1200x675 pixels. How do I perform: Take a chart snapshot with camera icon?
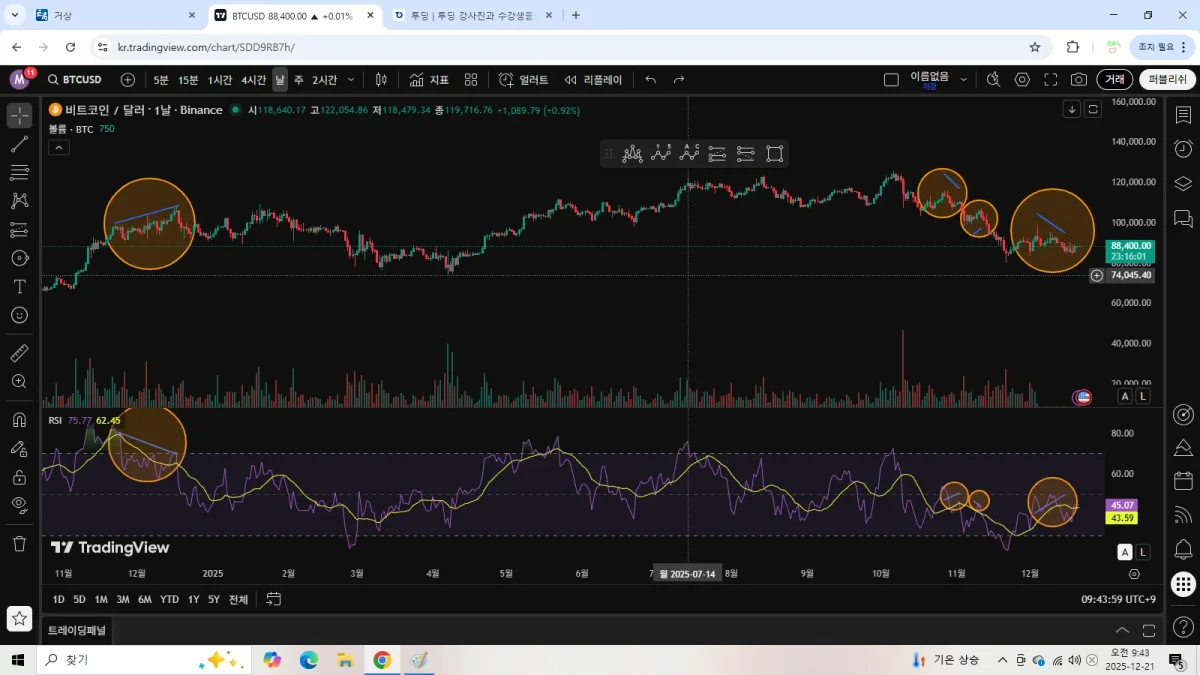(x=1078, y=80)
